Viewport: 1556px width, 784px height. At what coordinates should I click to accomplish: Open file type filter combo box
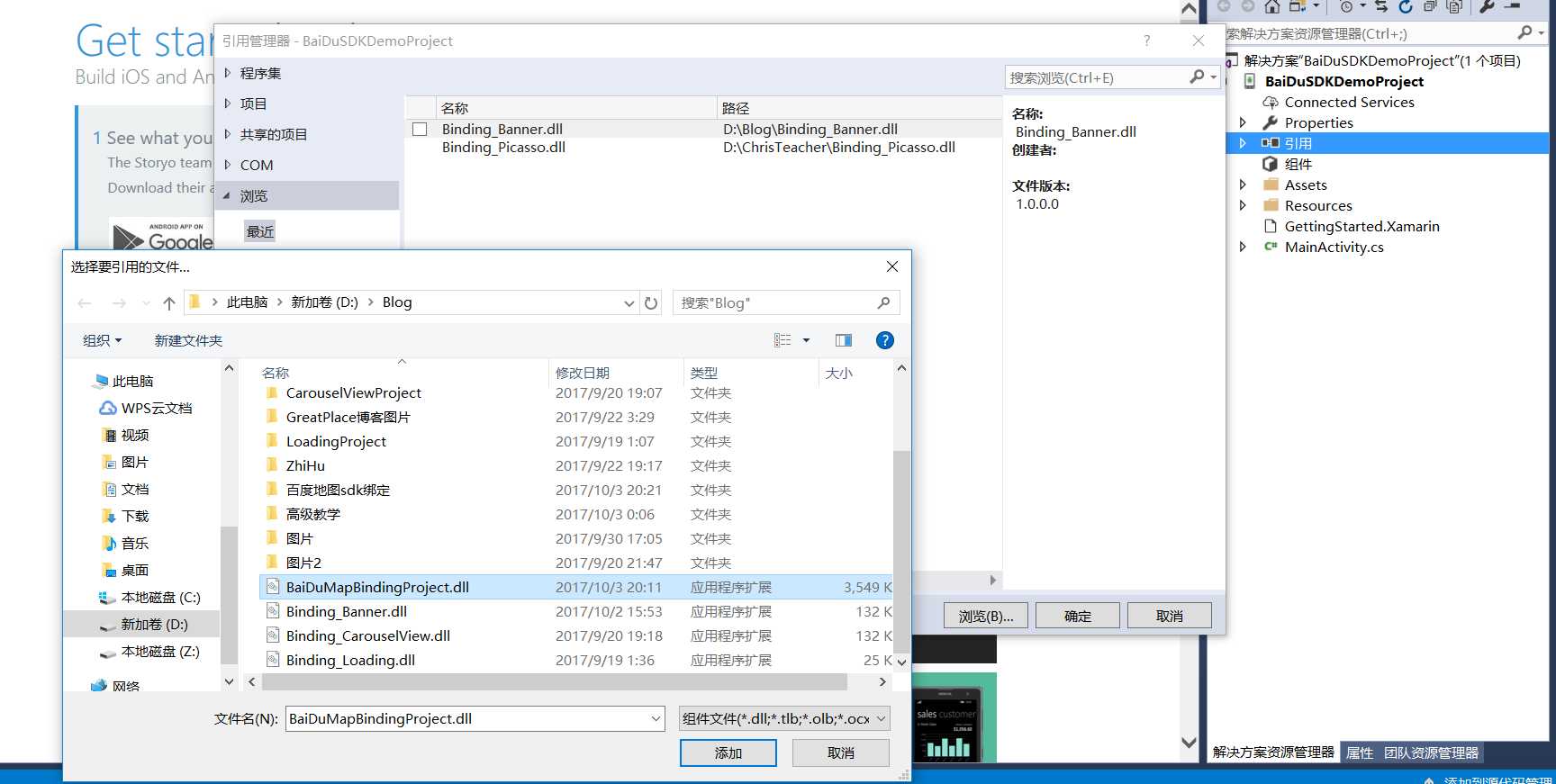784,718
